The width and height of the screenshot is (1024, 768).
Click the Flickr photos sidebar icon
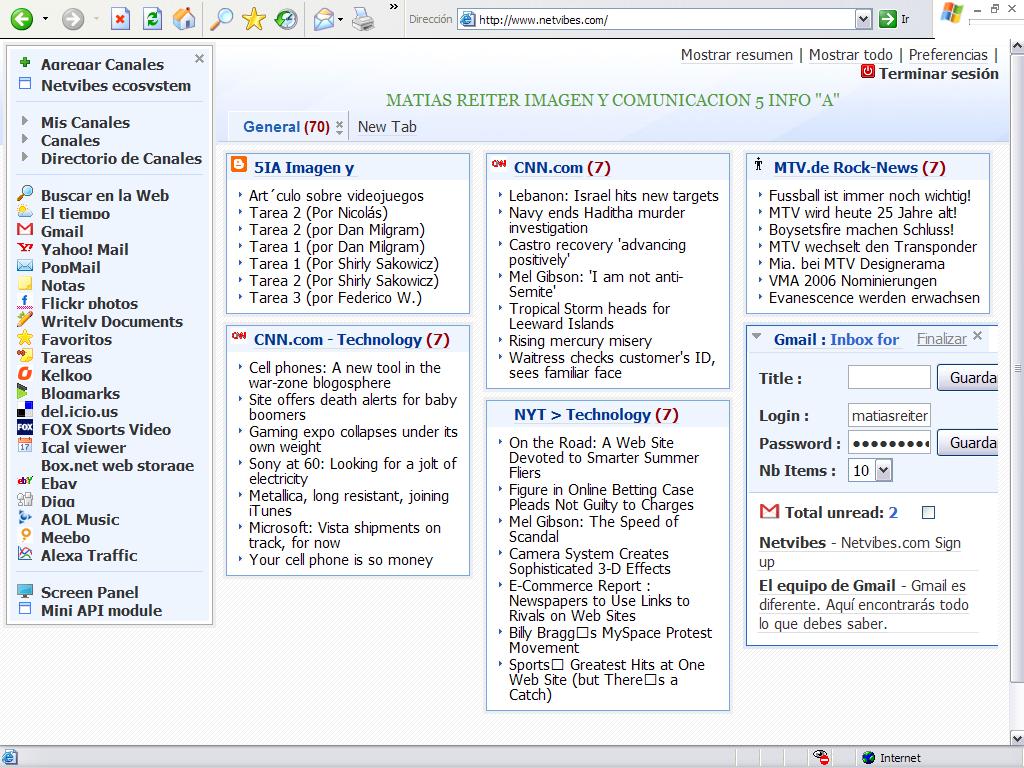[25, 302]
